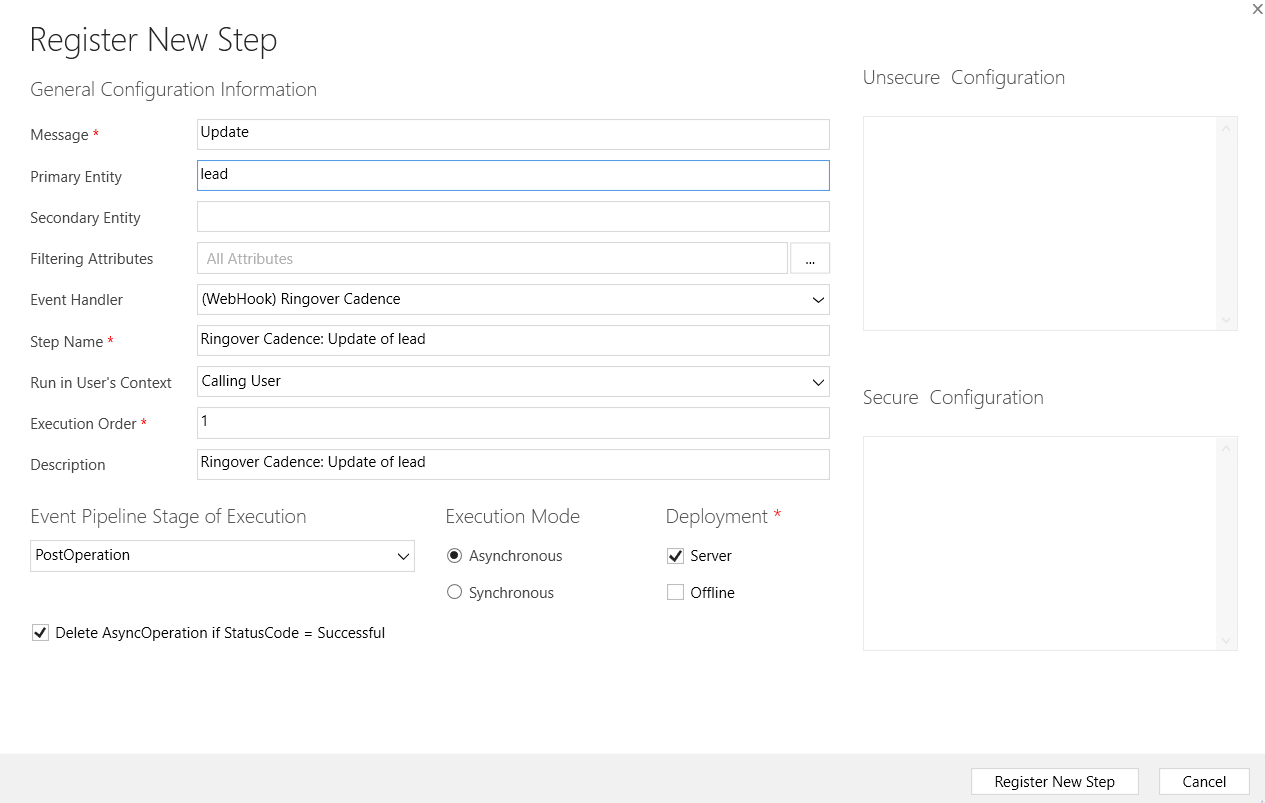Click the Primary Entity field containing lead
Screen dimensions: 1265x803
coord(513,175)
